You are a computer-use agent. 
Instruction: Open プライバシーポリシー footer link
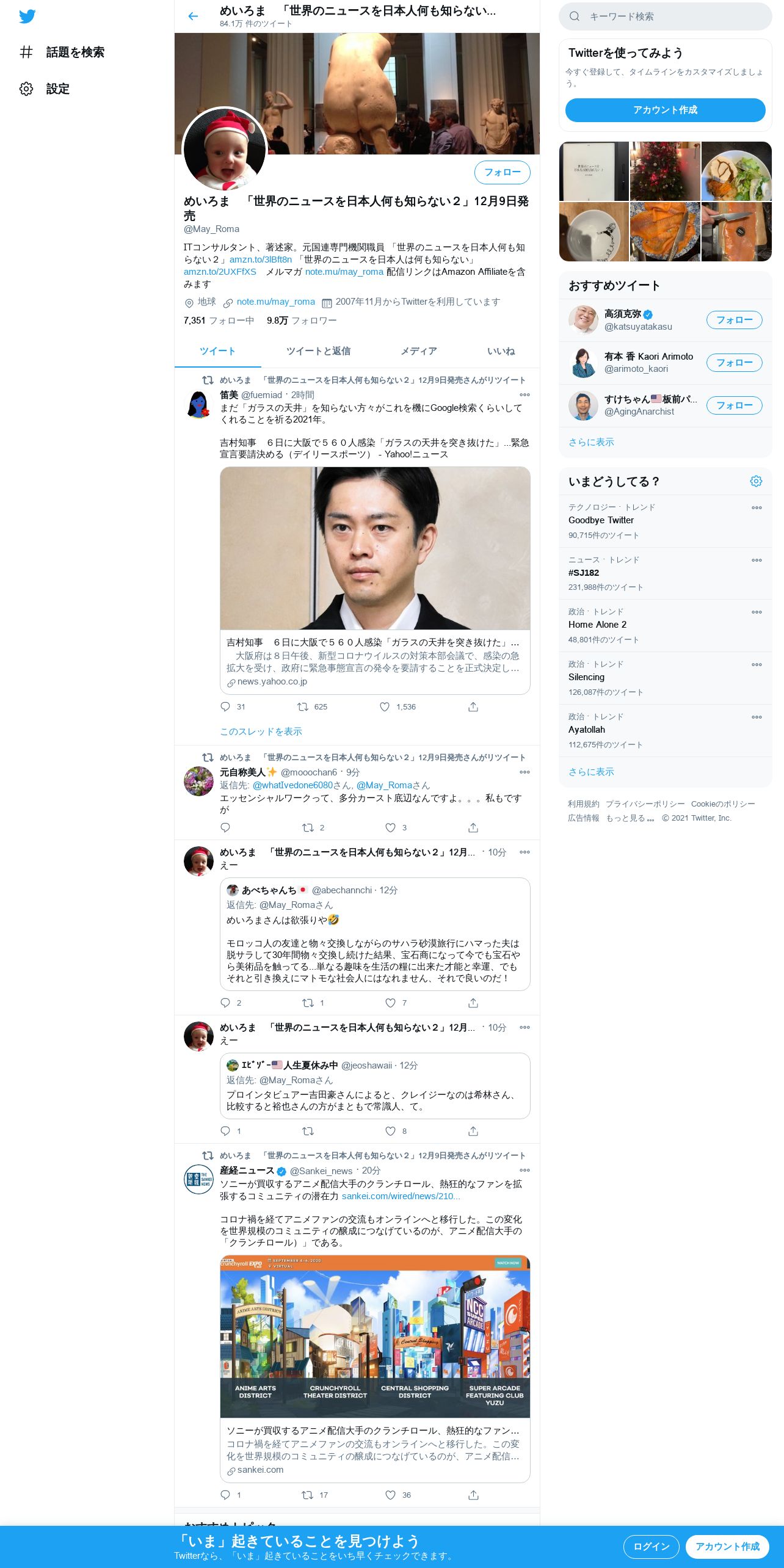click(645, 804)
